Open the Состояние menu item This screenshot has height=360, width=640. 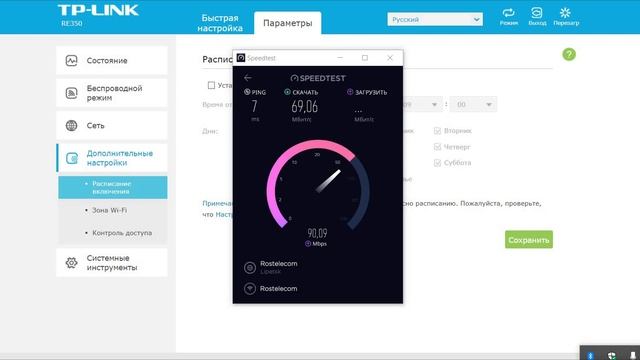[112, 60]
